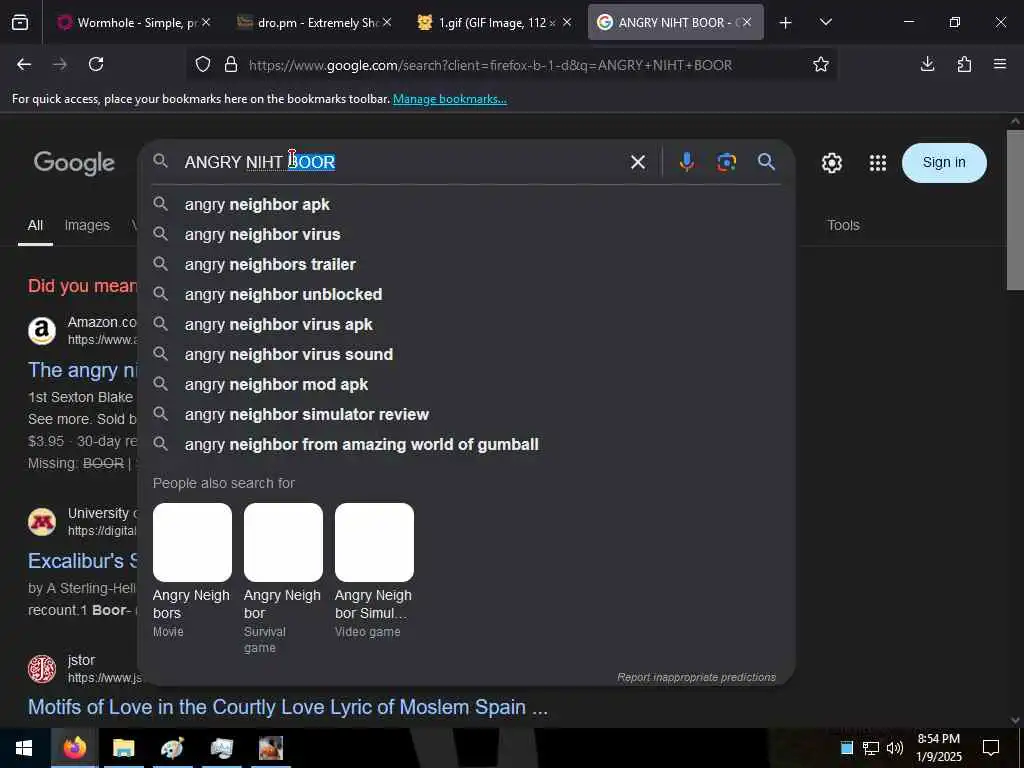Click the jstor result favicon
The height and width of the screenshot is (768, 1024).
(x=42, y=669)
